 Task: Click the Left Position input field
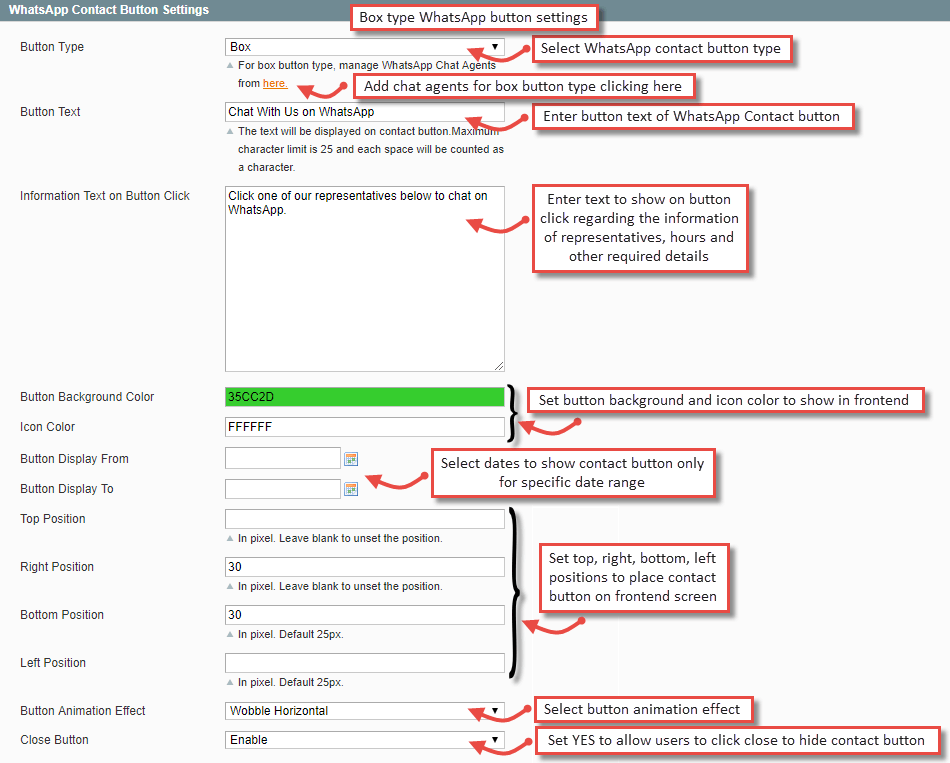(365, 662)
